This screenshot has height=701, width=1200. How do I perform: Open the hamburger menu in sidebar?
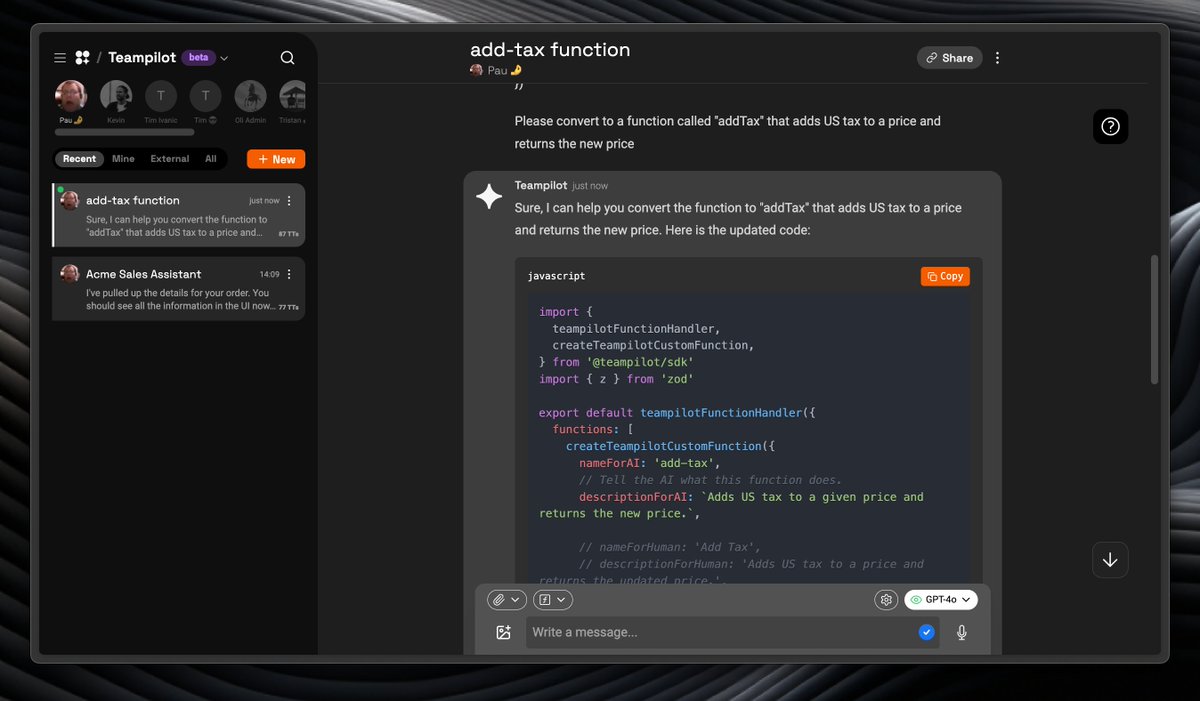60,58
